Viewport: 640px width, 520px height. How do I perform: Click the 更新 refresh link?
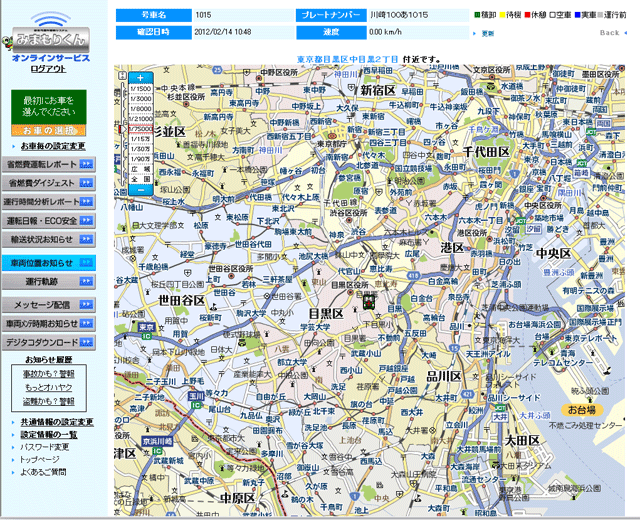pyautogui.click(x=488, y=33)
